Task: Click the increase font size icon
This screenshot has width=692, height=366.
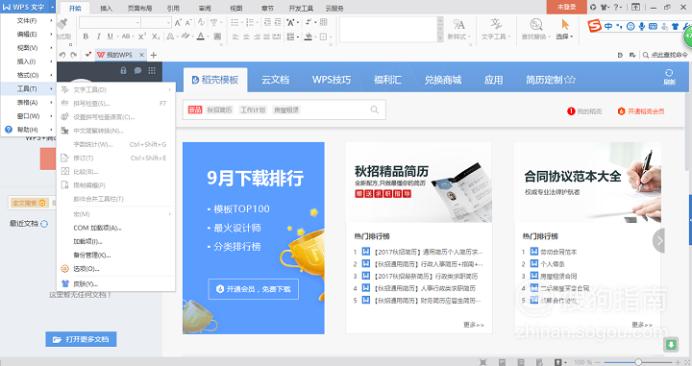Action: coord(177,23)
